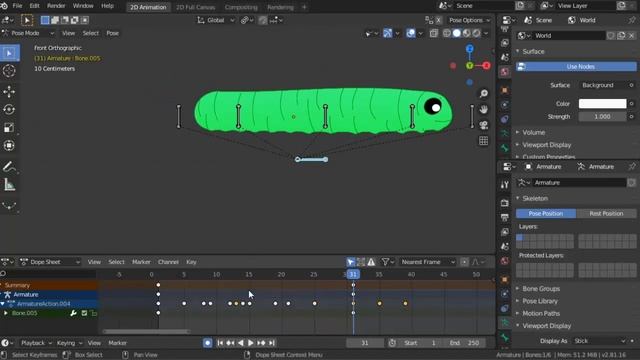Click the Armature name input field
This screenshot has width=640, height=360.
tap(579, 182)
